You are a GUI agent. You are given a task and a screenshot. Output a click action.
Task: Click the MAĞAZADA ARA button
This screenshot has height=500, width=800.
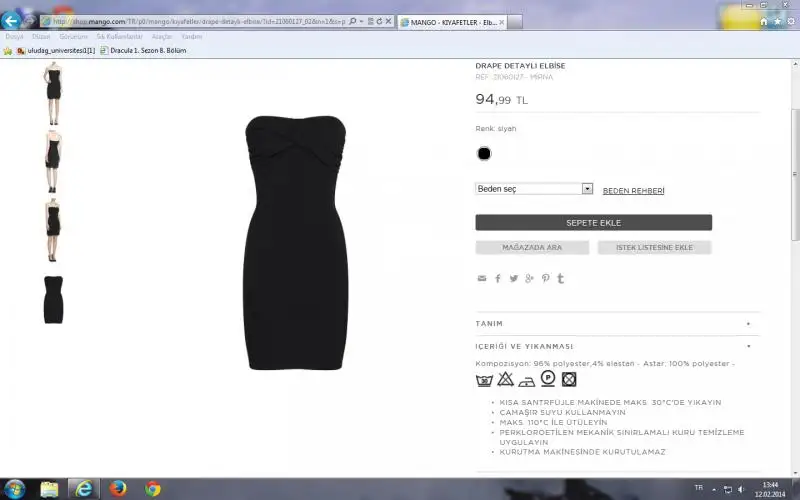click(532, 247)
